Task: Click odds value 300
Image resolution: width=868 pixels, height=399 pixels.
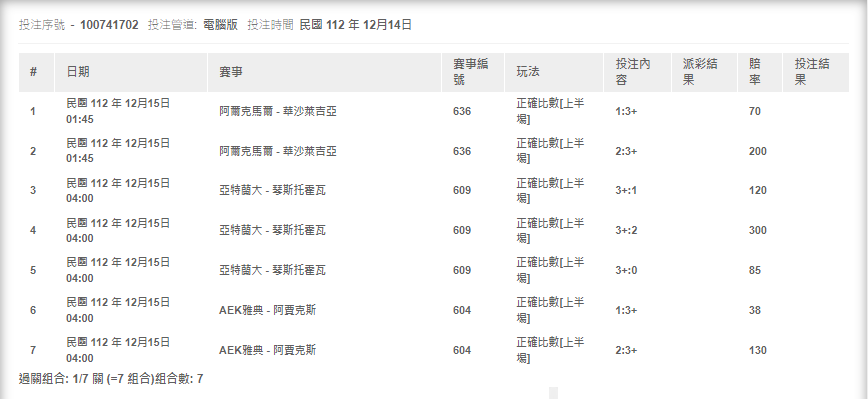Action: point(757,230)
